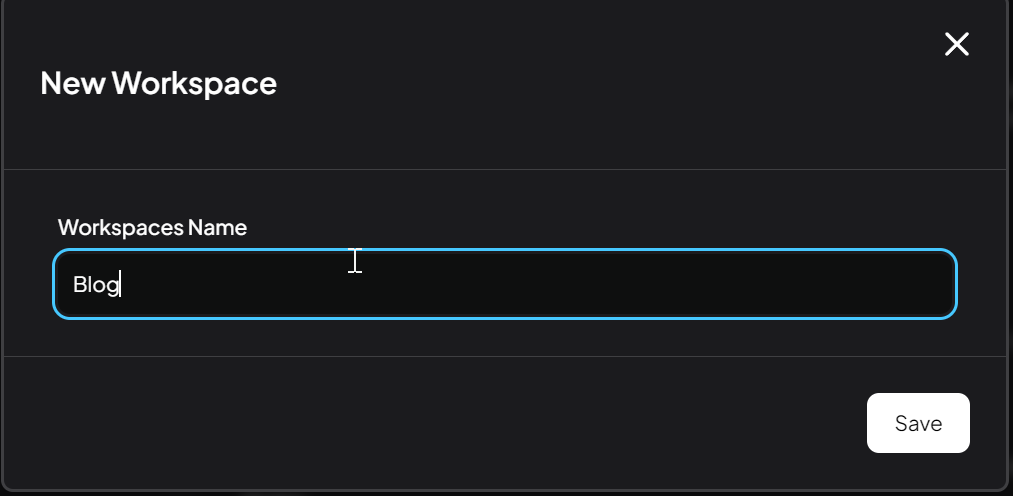
Task: Click the "New Workspace" dialog title
Action: click(158, 83)
